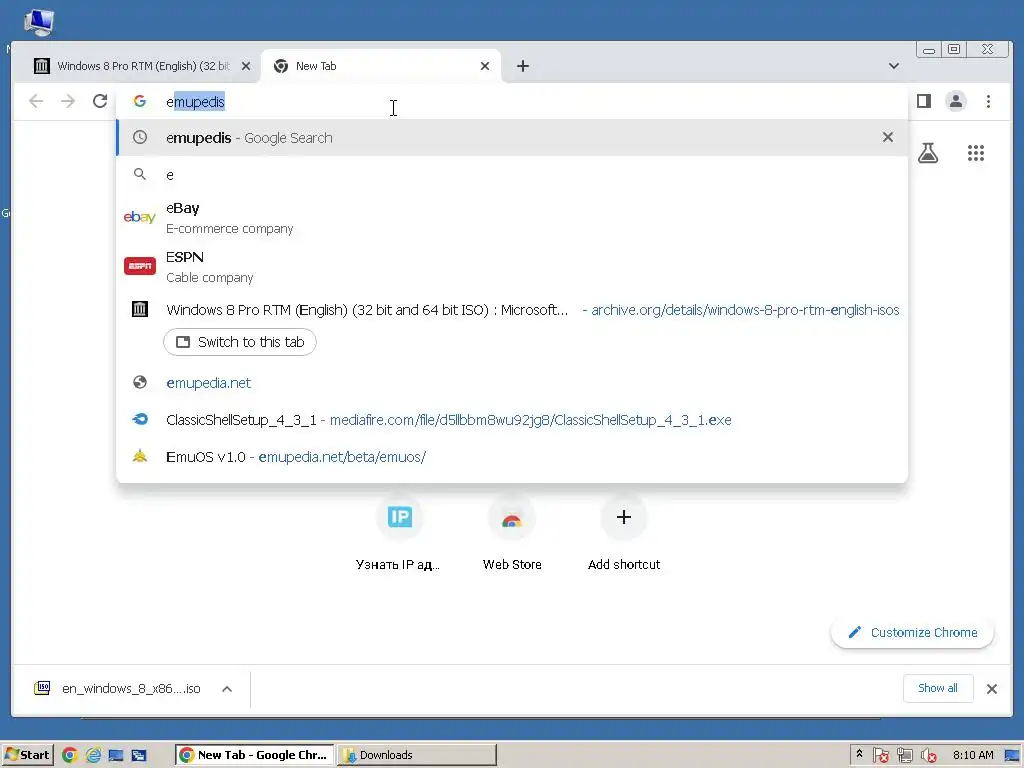This screenshot has width=1024, height=768.
Task: Remove the emupedis suggestion with the X
Action: (888, 137)
